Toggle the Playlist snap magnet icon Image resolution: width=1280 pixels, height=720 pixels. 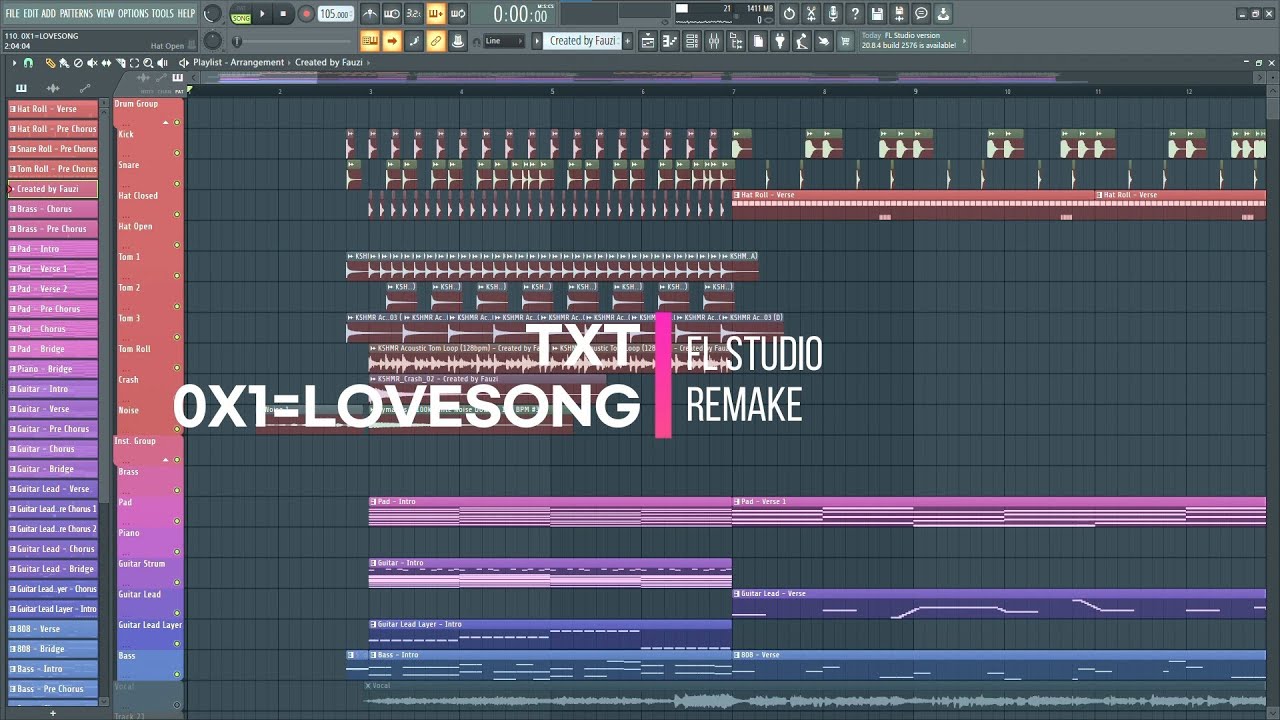coord(28,63)
